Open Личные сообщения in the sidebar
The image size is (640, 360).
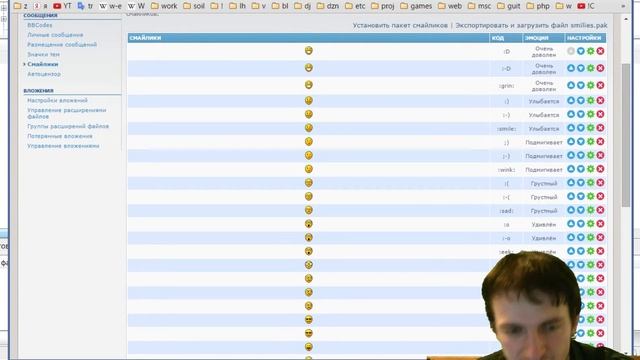(x=55, y=35)
